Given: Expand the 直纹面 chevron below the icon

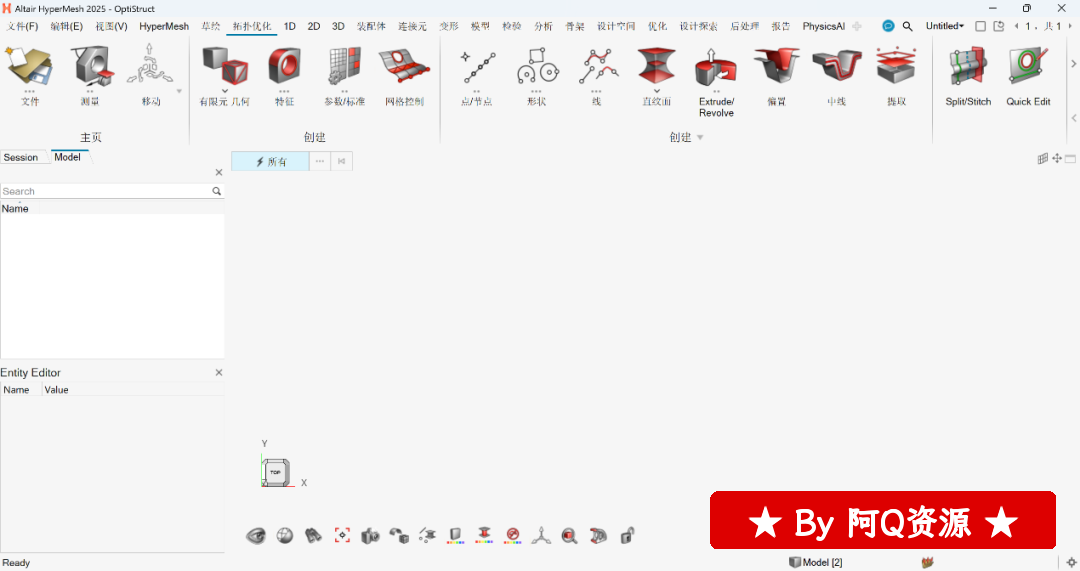Looking at the screenshot, I should (x=656, y=91).
